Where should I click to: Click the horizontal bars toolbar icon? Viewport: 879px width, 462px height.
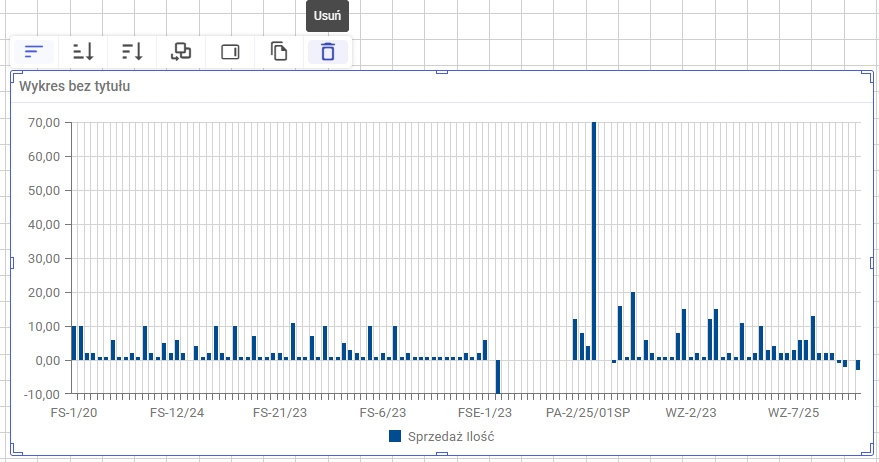click(x=34, y=52)
